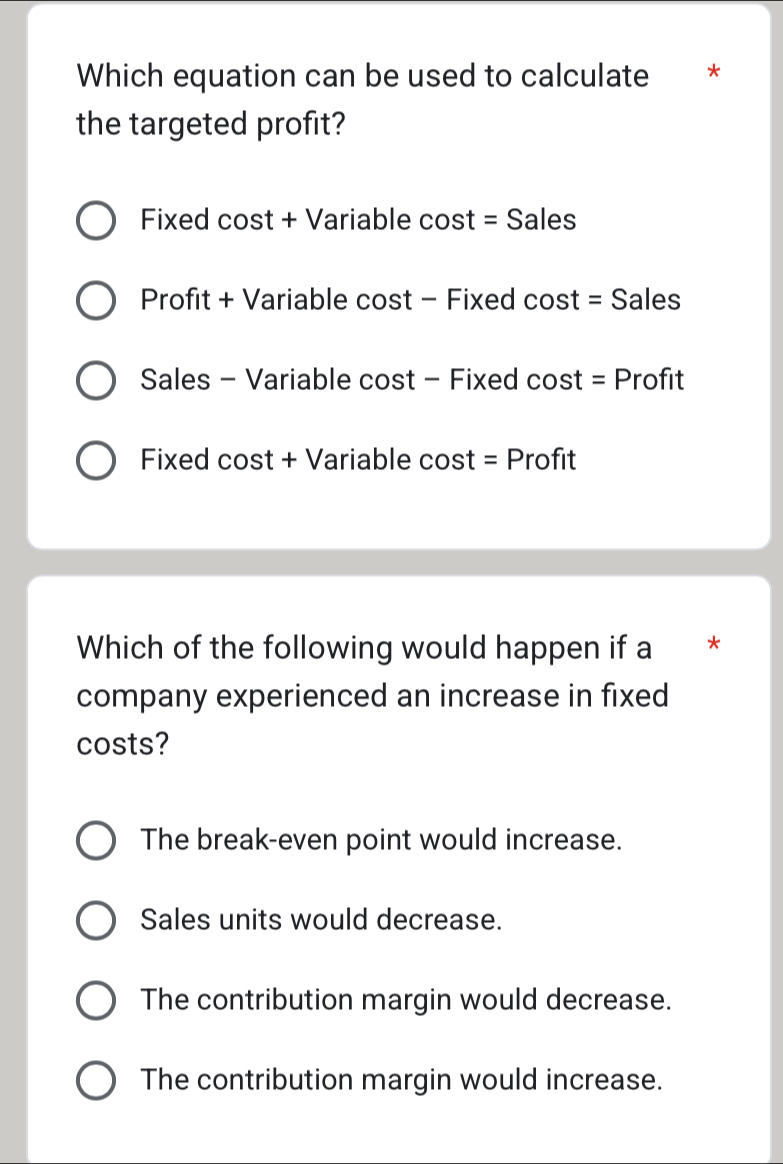Click the 'The contribution margin would increase.' option text

[403, 1080]
